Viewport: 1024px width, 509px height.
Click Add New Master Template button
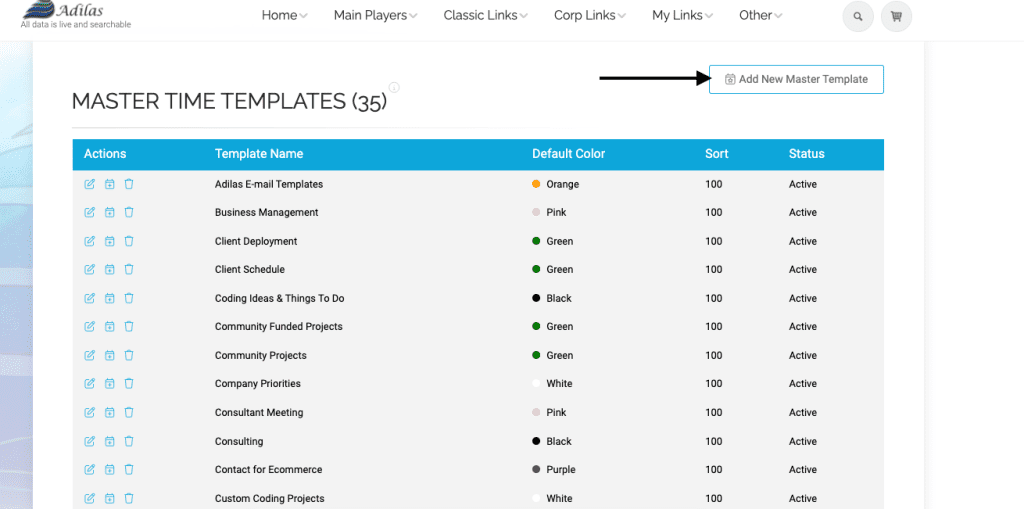coord(796,79)
